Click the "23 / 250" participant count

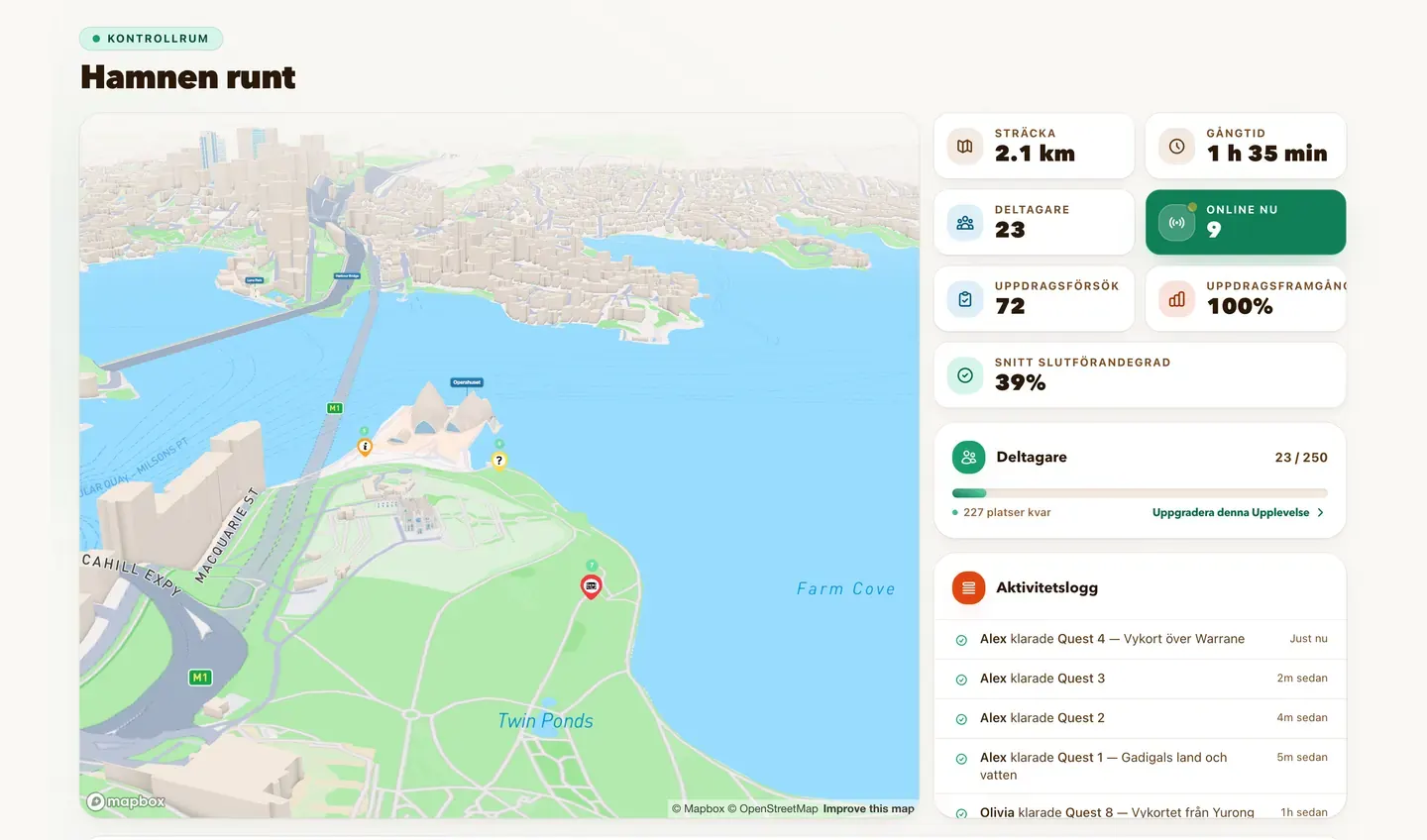[x=1301, y=458]
